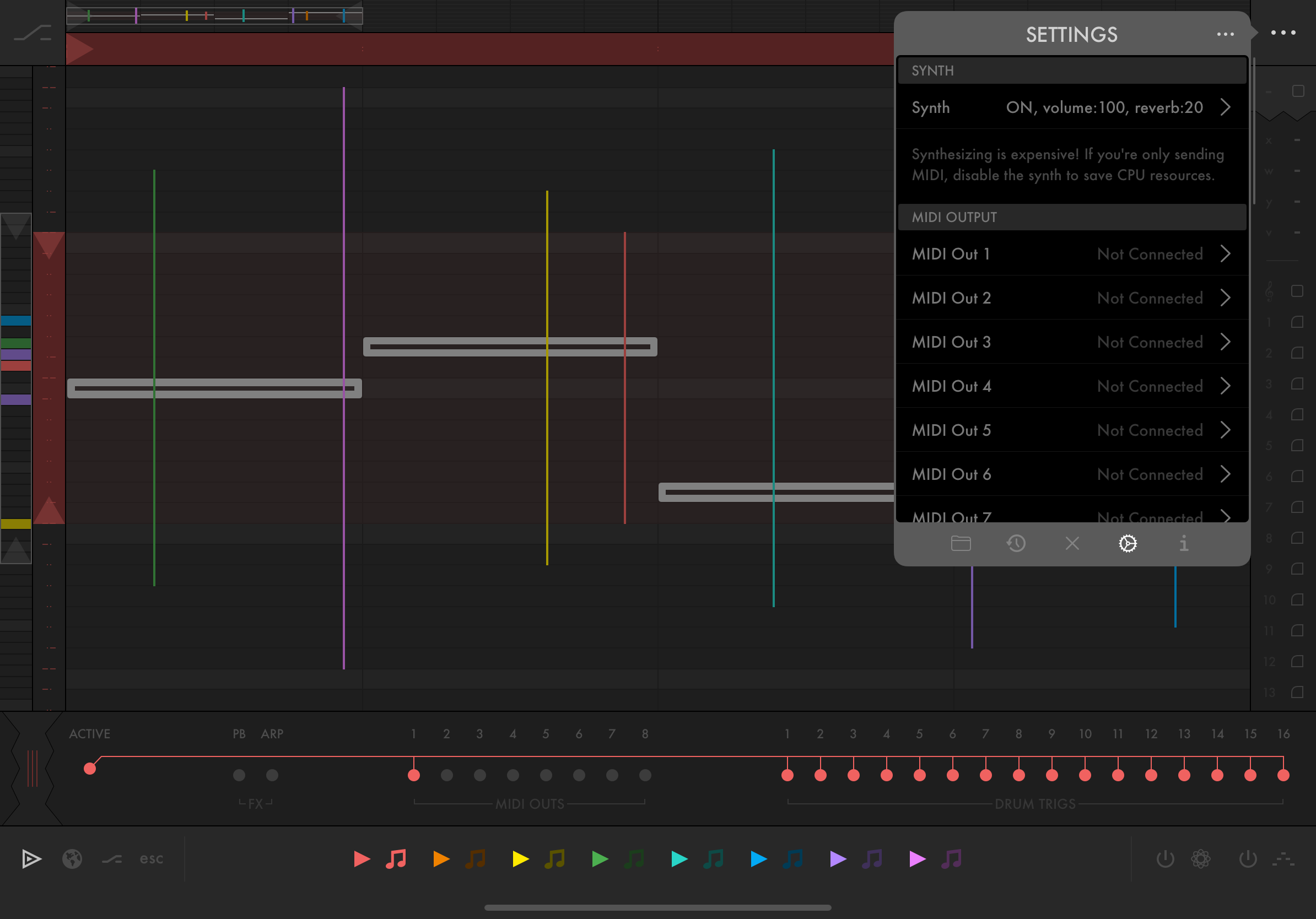Click the globe icon in bottom toolbar

(72, 859)
